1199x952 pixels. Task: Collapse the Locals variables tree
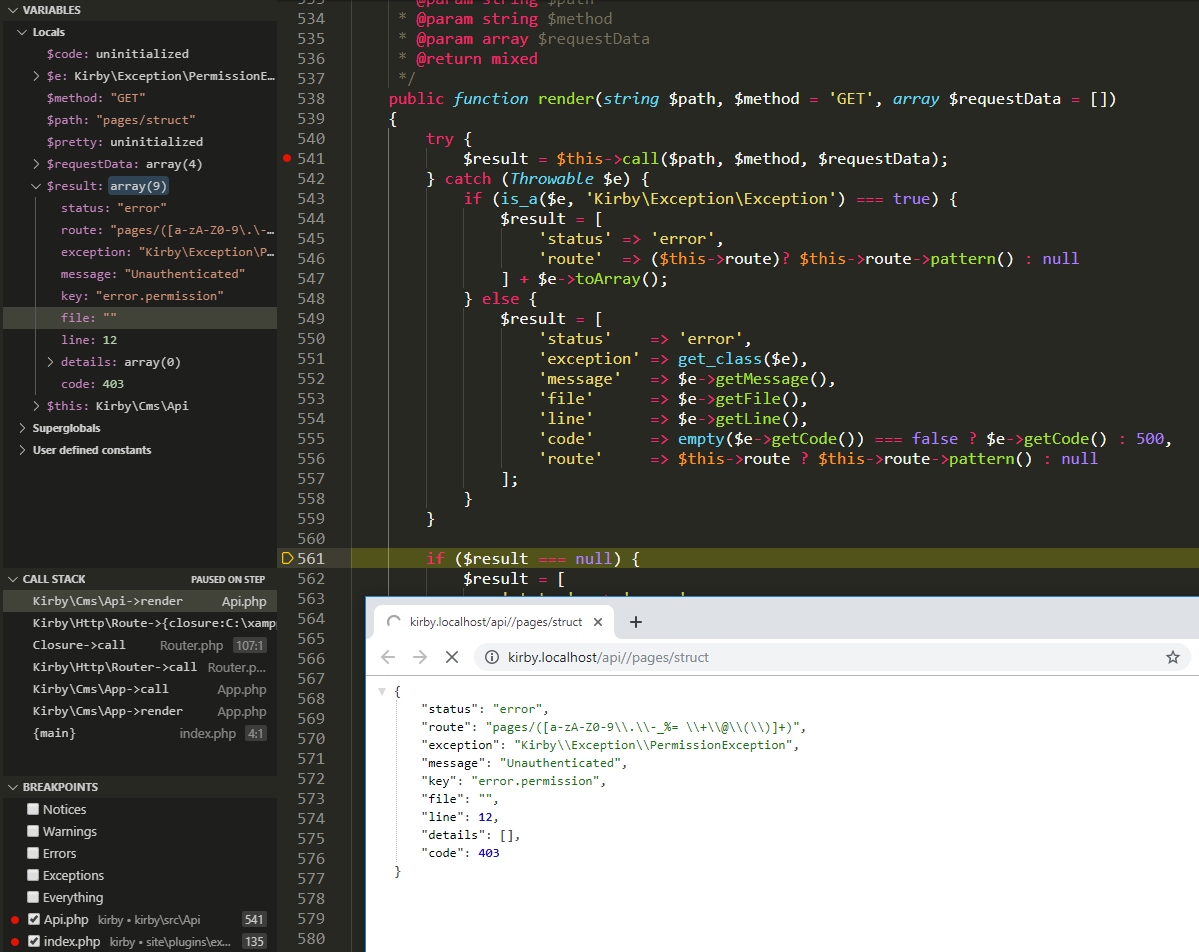[22, 31]
